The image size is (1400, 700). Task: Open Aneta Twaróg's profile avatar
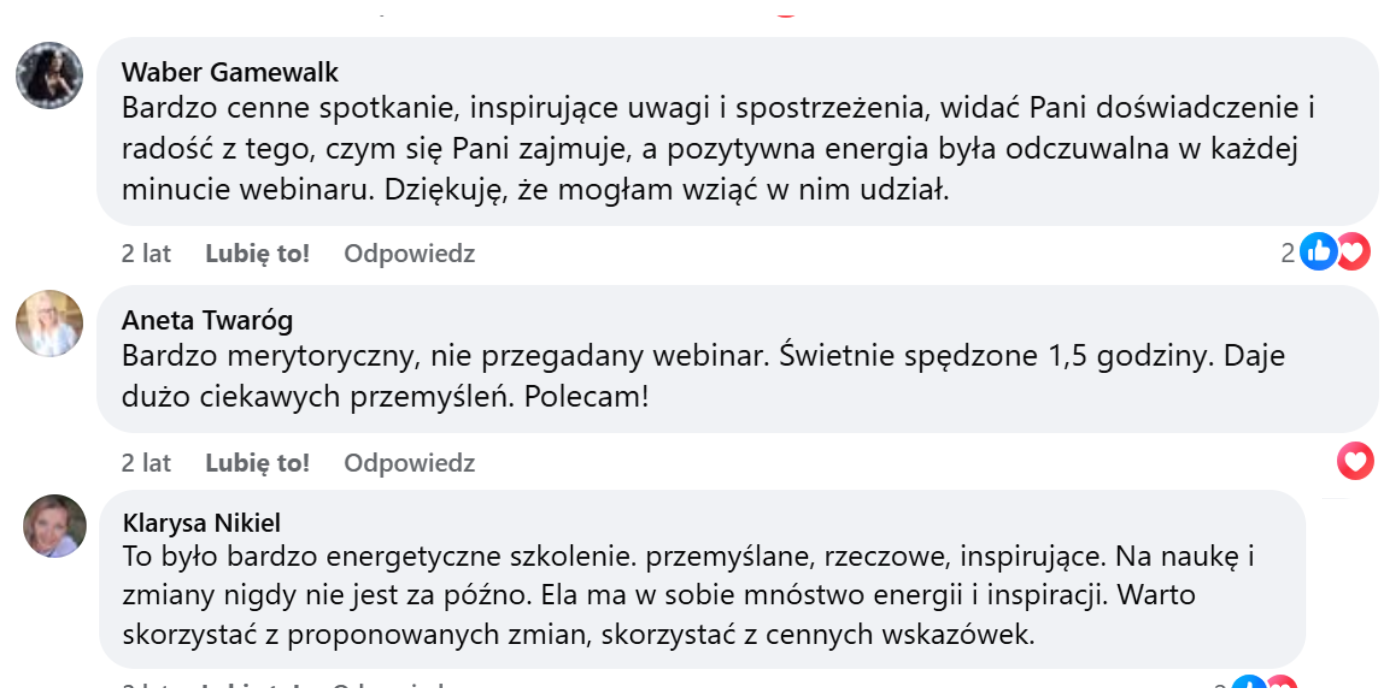tap(50, 323)
